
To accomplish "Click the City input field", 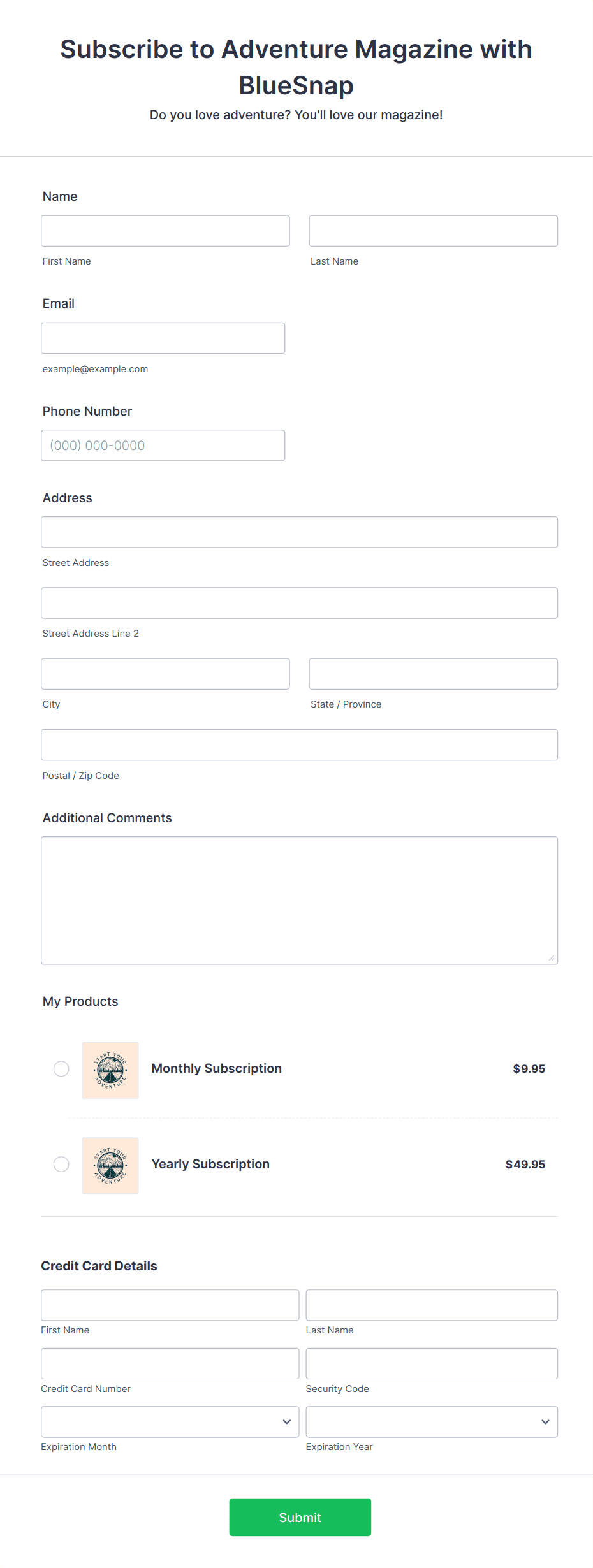I will (165, 674).
